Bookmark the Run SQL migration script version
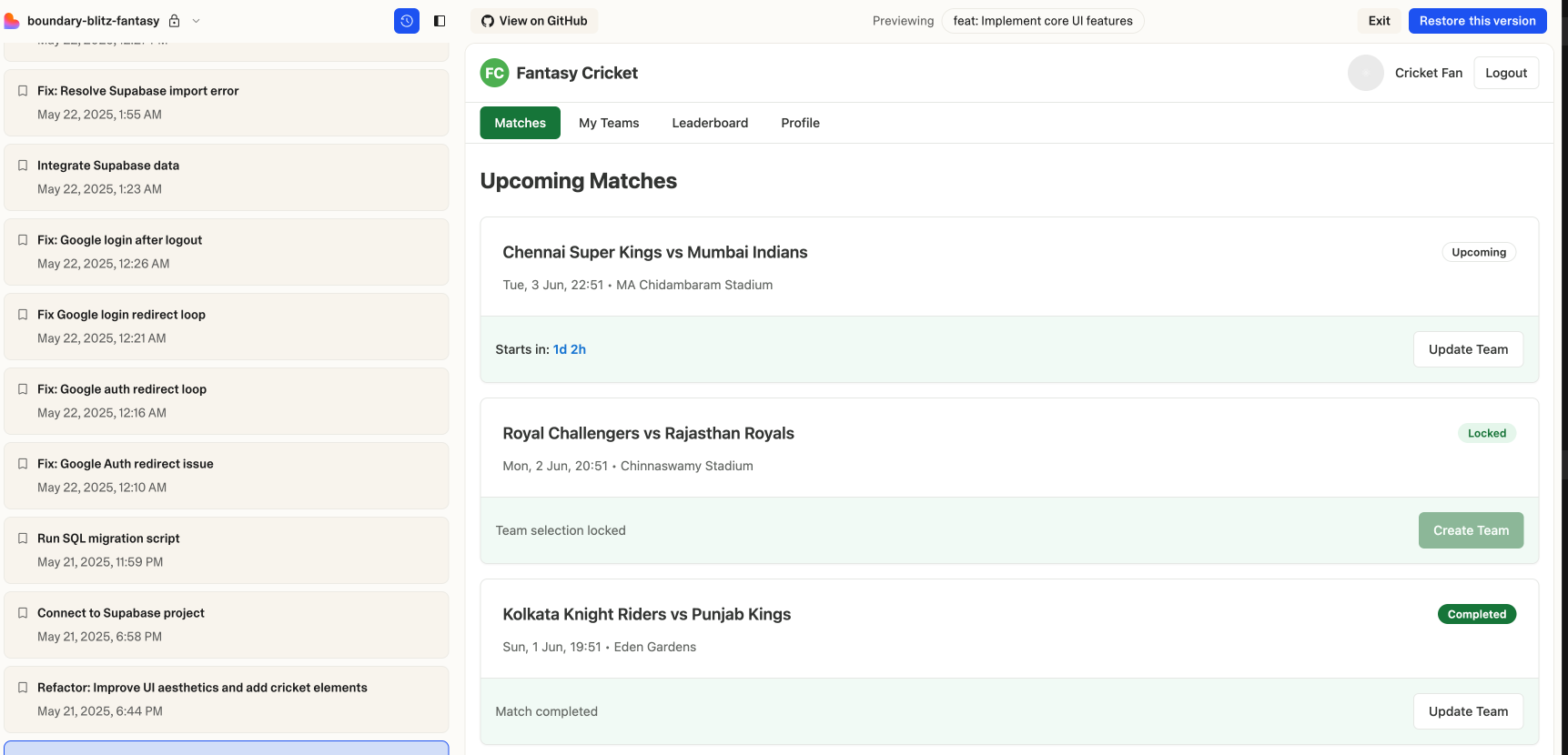Image resolution: width=1568 pixels, height=755 pixels. click(x=23, y=539)
